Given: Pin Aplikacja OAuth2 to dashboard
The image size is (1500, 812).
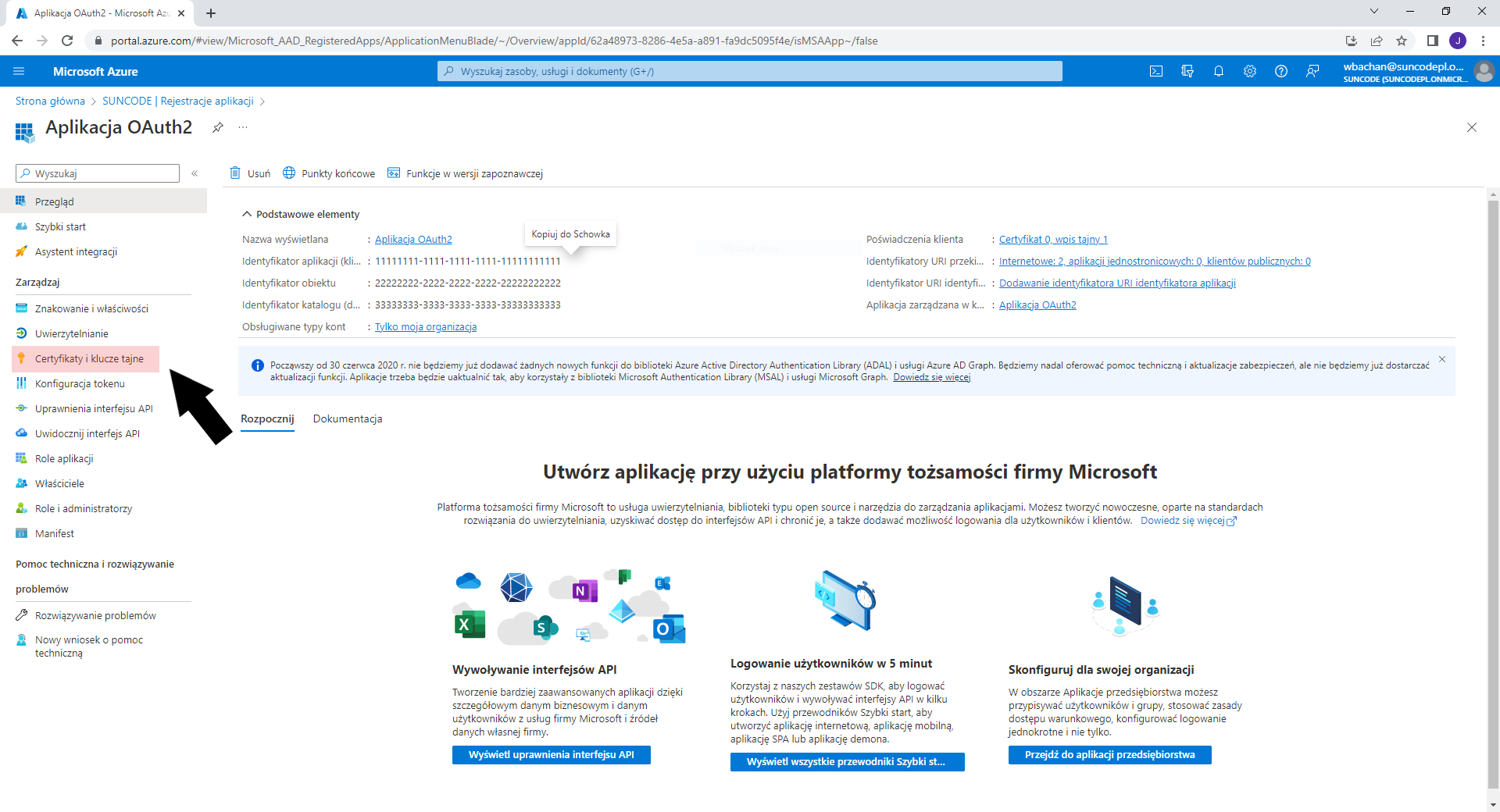Looking at the screenshot, I should (x=218, y=127).
